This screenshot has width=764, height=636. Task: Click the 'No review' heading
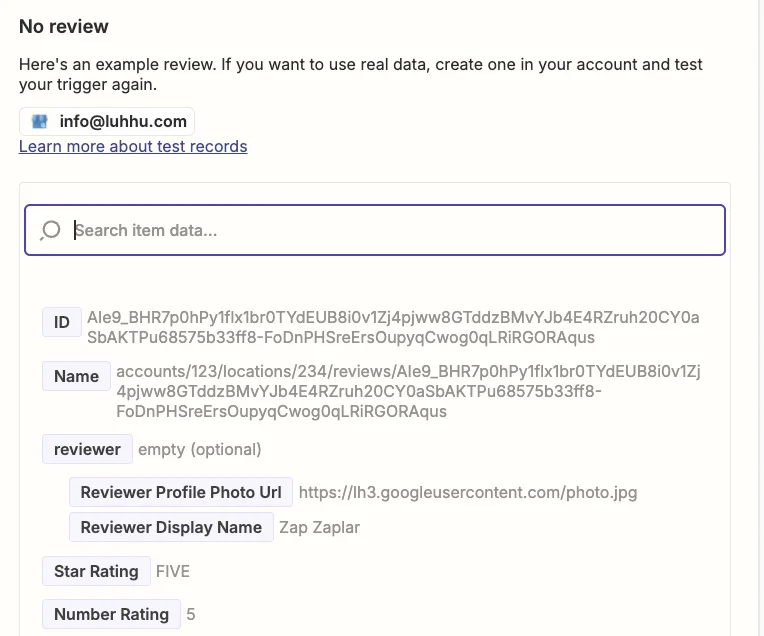(64, 26)
